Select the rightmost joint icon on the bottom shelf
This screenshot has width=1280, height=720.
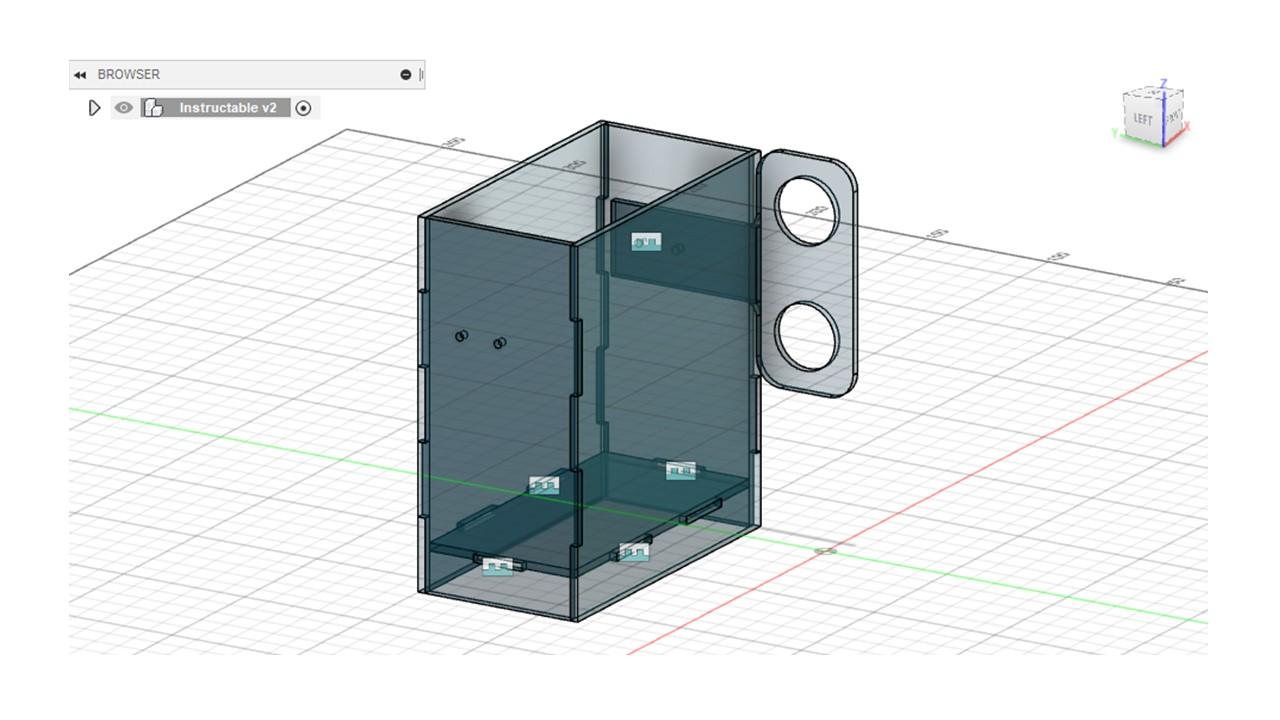[x=680, y=470]
